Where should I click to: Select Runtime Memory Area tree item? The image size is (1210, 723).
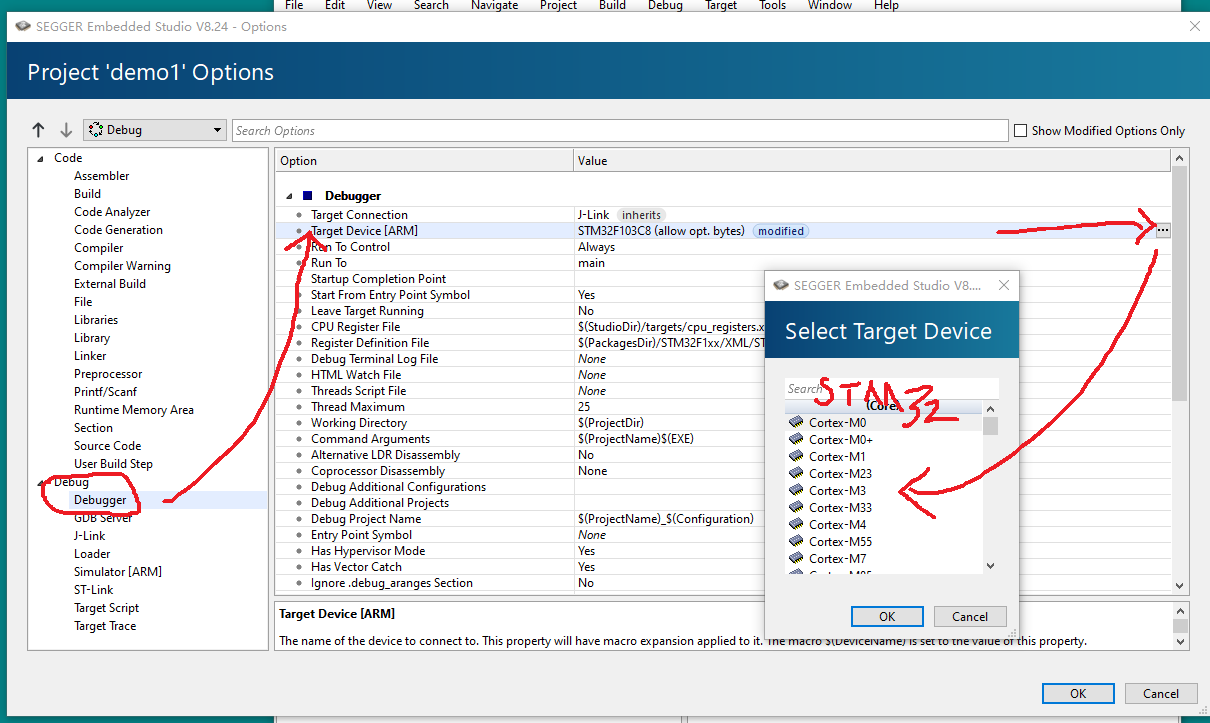[134, 410]
